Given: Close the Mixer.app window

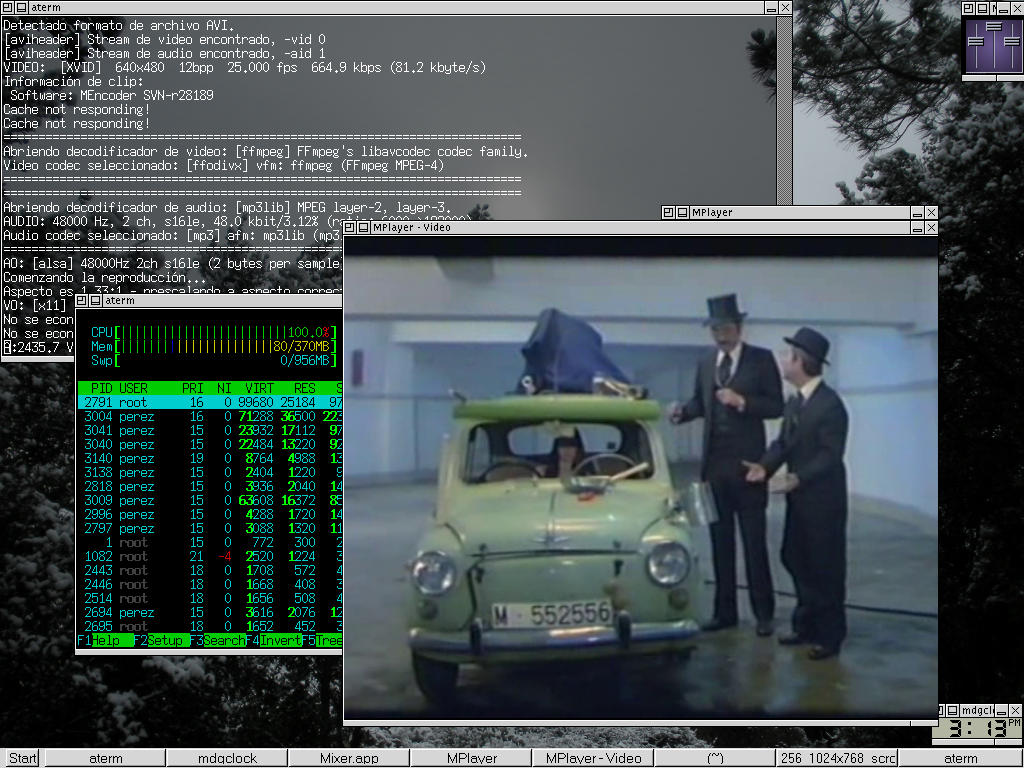Looking at the screenshot, I should pyautogui.click(x=1017, y=8).
